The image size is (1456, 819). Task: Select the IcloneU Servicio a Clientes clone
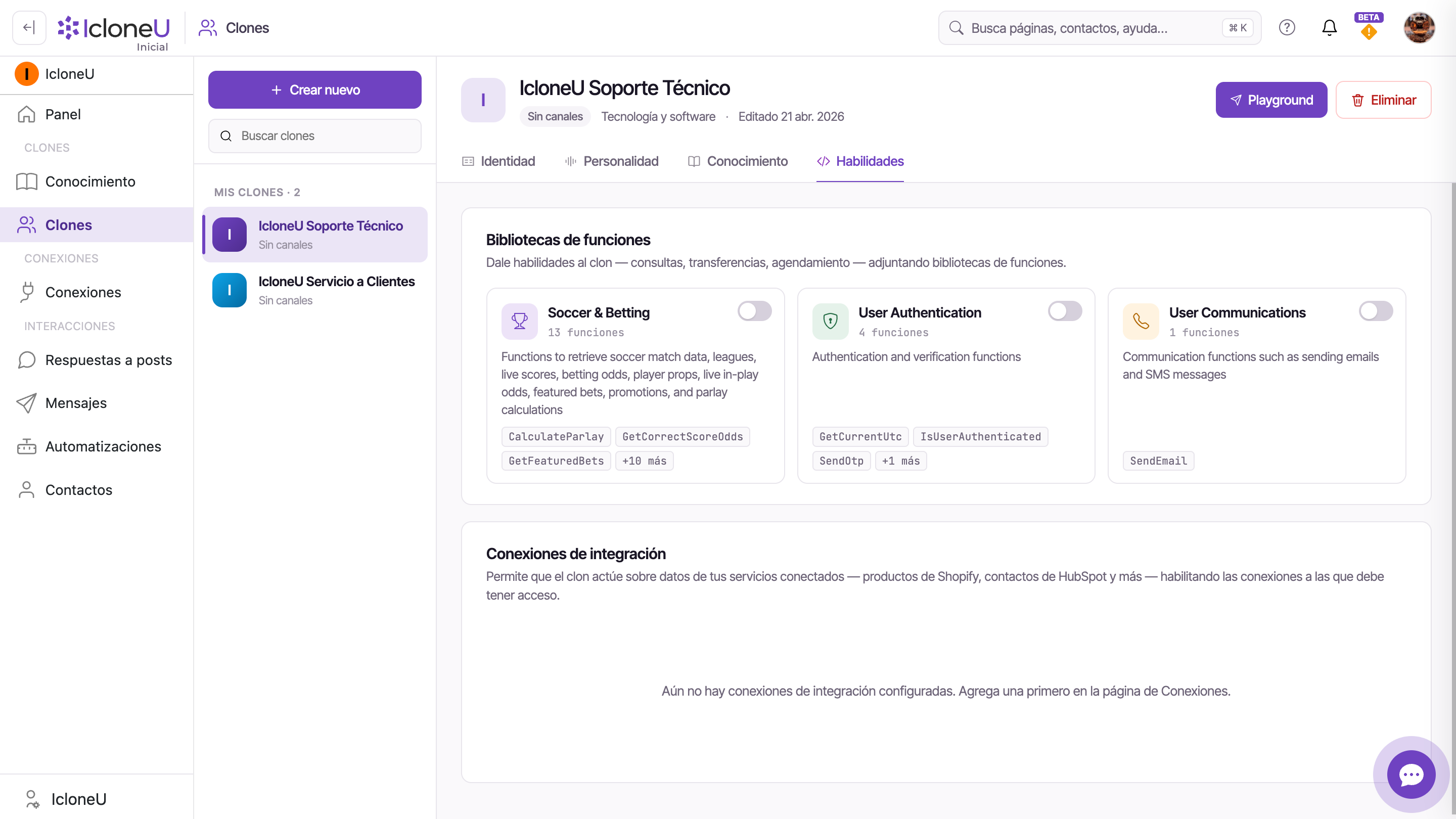[315, 290]
